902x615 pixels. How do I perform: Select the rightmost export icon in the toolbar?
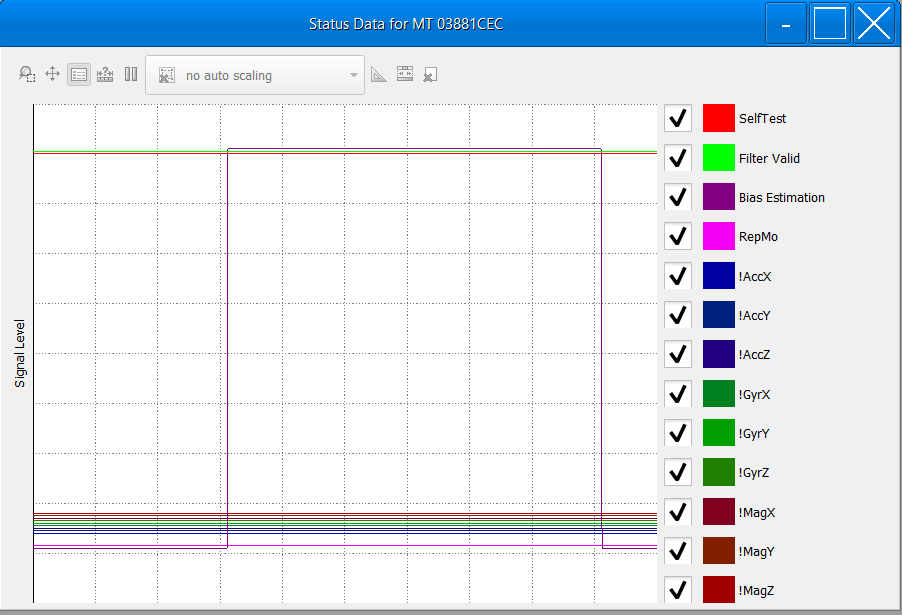tap(429, 73)
